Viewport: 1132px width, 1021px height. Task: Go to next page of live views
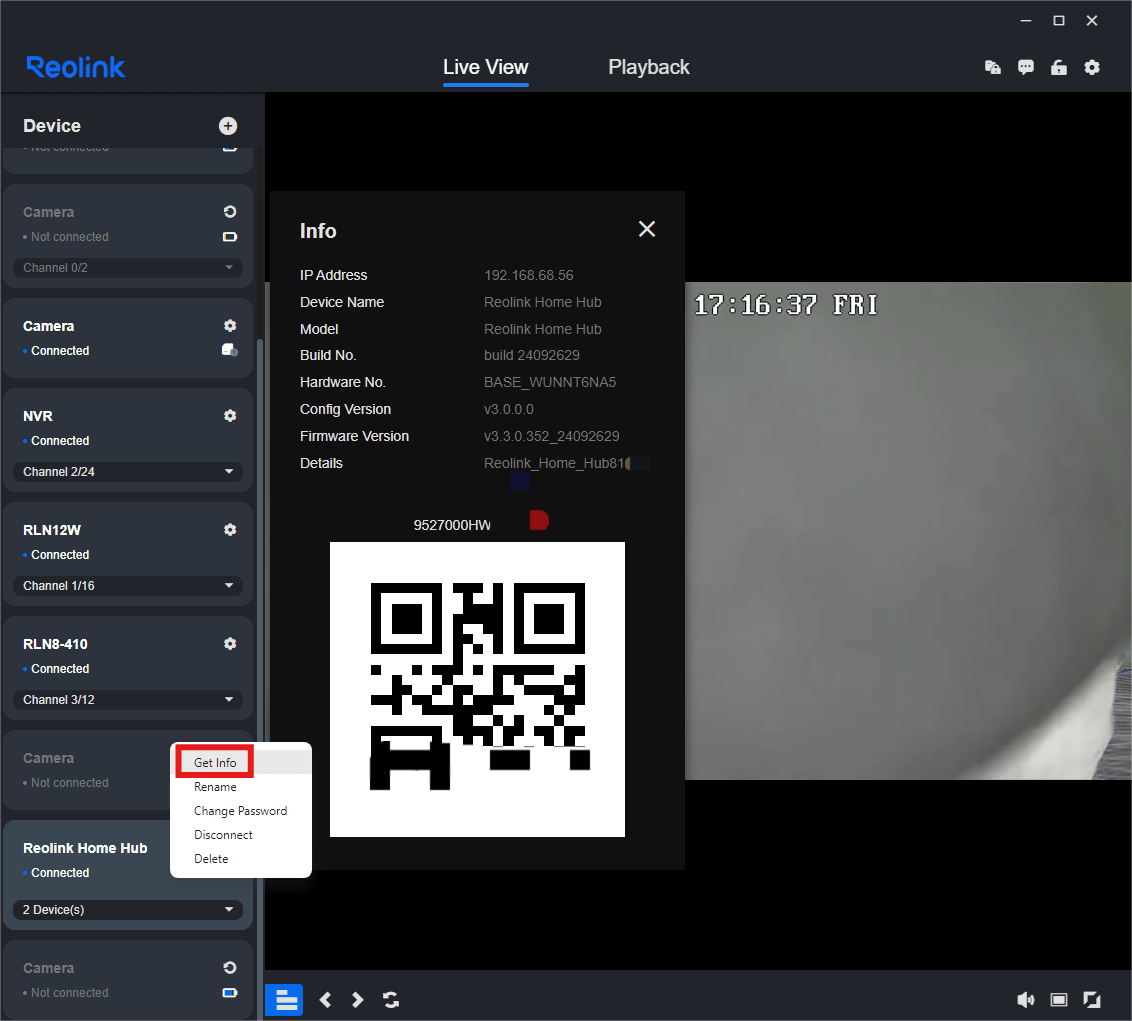click(x=357, y=1000)
